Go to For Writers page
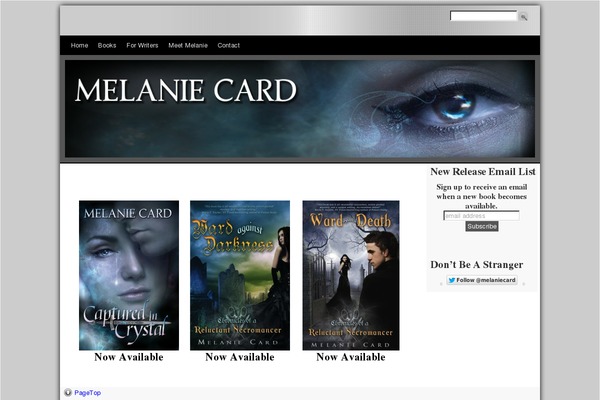Viewport: 600px width, 400px height. pos(142,45)
